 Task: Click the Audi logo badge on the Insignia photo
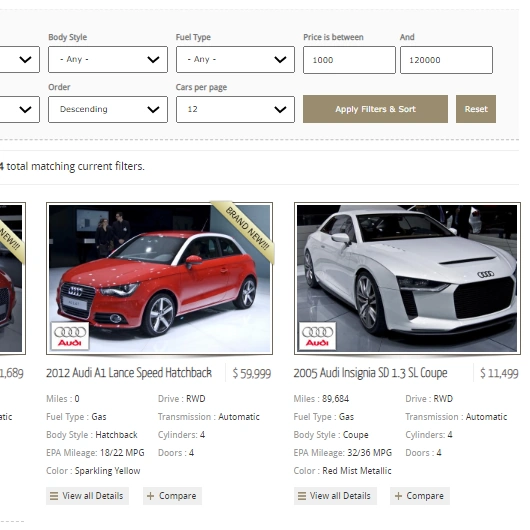click(x=317, y=336)
